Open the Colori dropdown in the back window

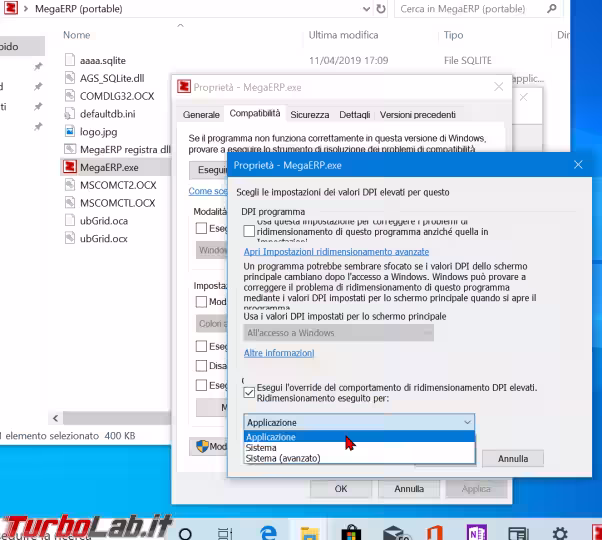[x=212, y=324]
